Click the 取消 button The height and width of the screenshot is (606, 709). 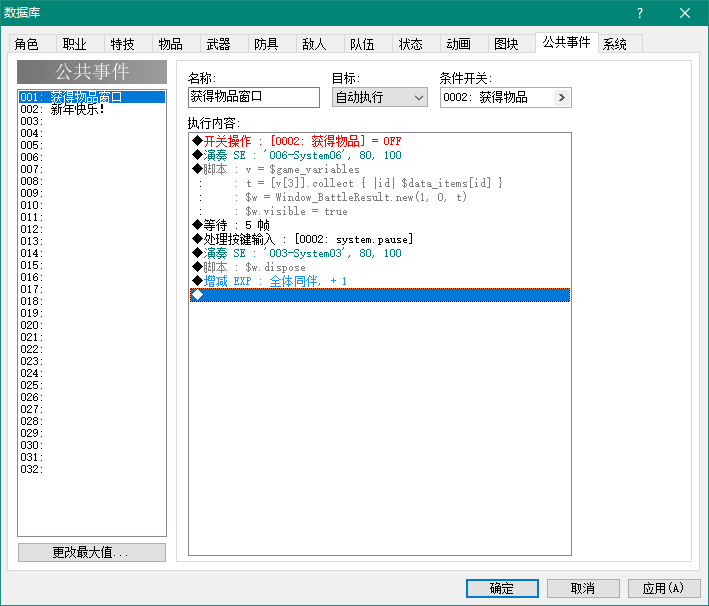point(583,588)
